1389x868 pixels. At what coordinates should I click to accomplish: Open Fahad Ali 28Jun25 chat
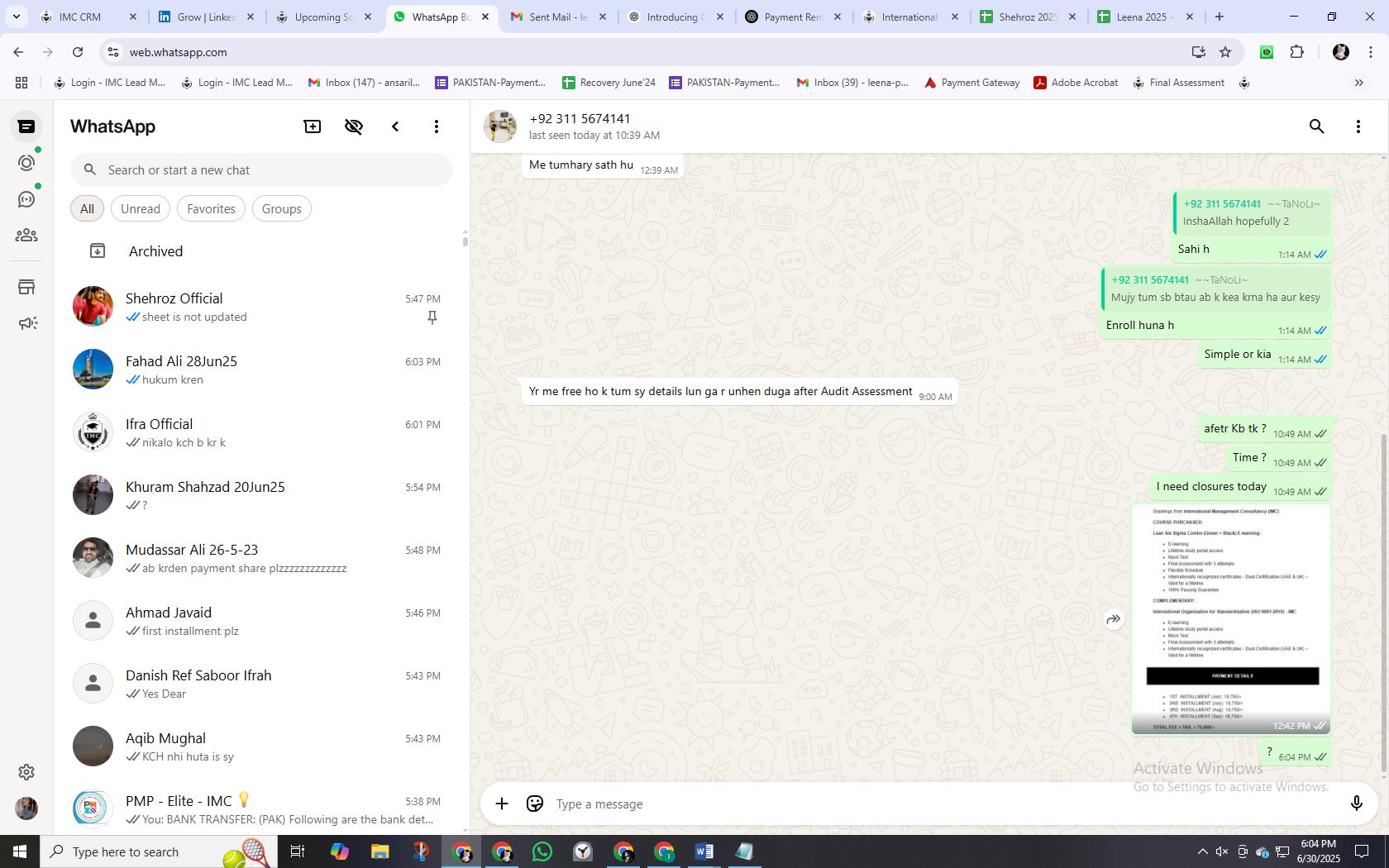point(261,370)
